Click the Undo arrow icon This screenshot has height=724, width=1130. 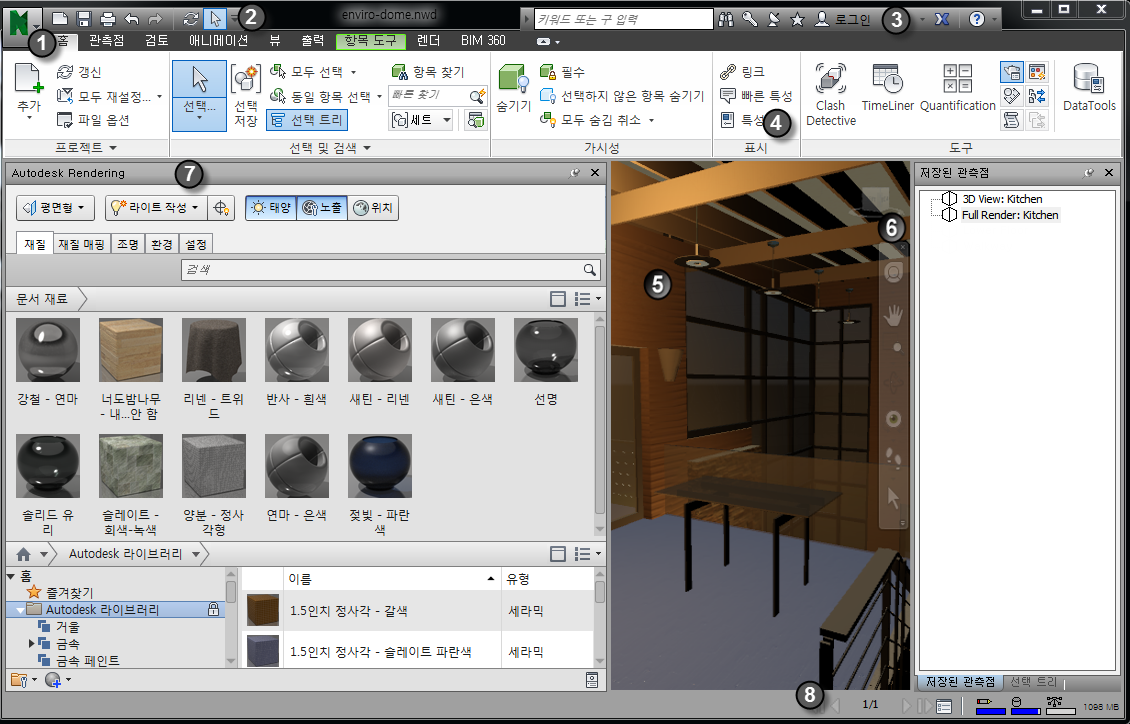tap(130, 19)
